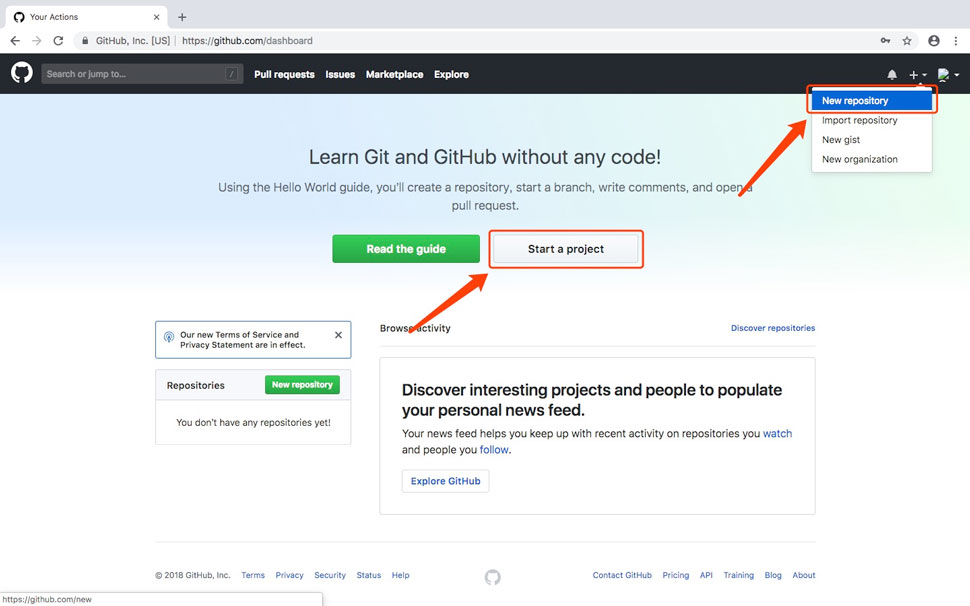This screenshot has width=970, height=606.
Task: Select the Your Actions tab
Action: coord(88,17)
